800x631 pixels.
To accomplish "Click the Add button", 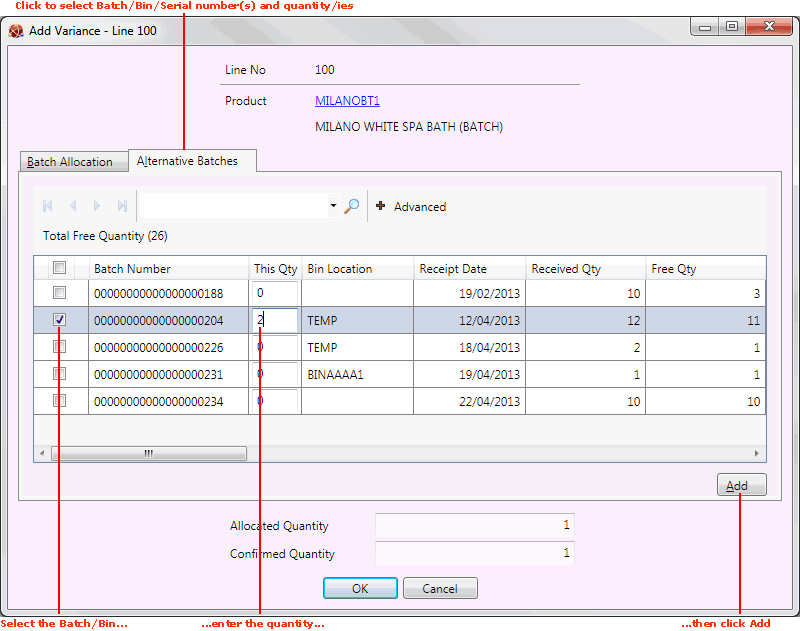I will tap(741, 484).
